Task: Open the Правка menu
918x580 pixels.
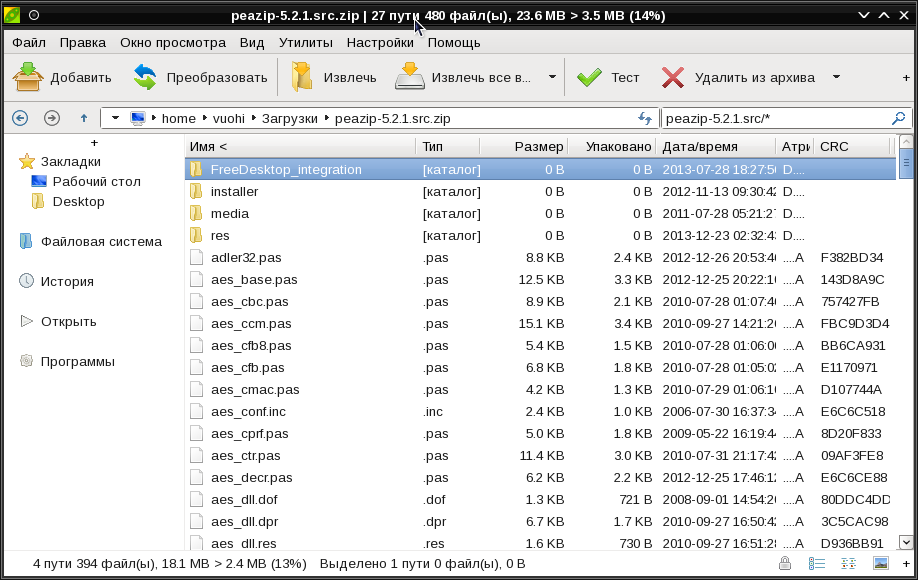Action: (83, 43)
